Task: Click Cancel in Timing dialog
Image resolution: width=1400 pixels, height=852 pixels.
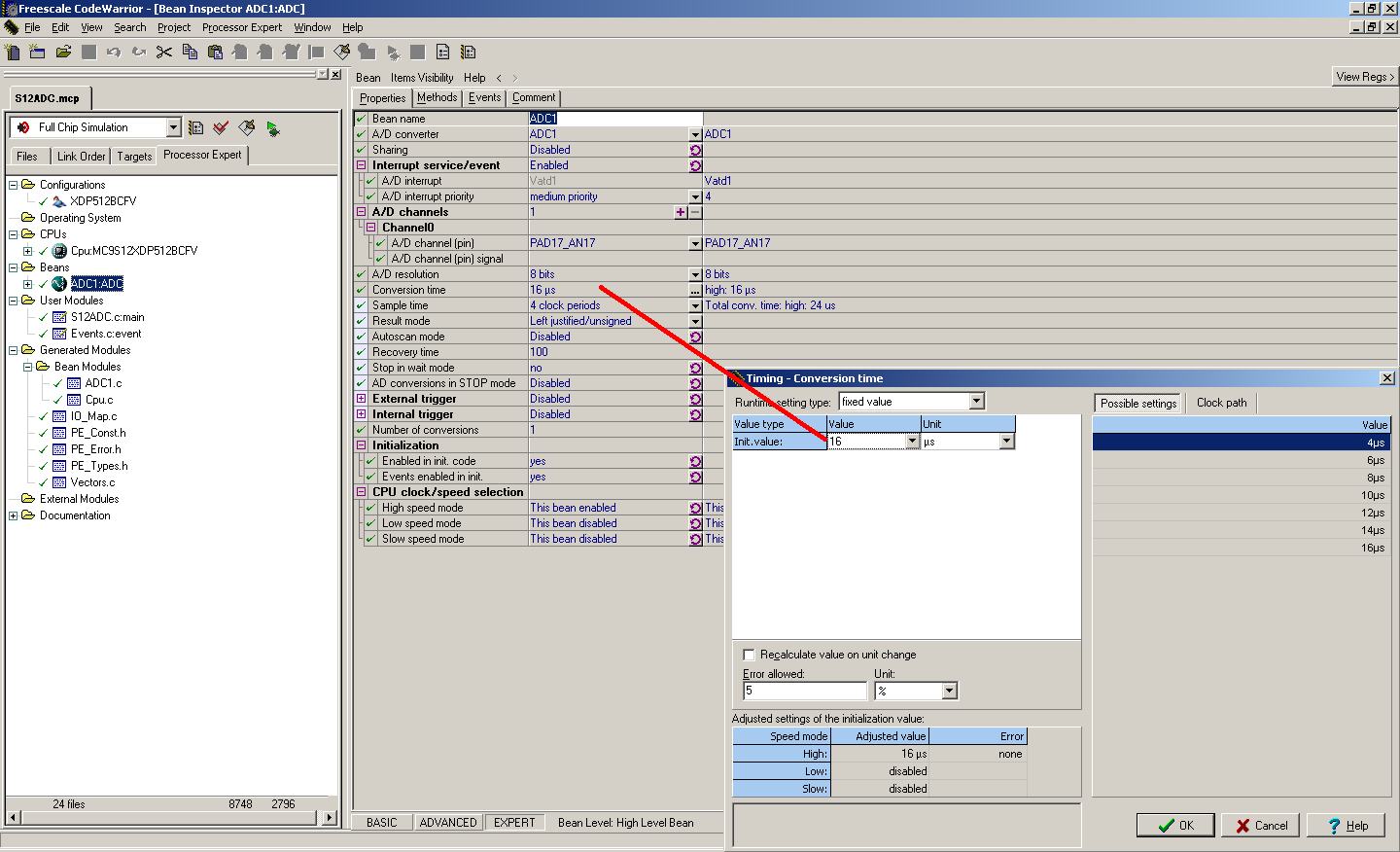Action: (x=1261, y=825)
